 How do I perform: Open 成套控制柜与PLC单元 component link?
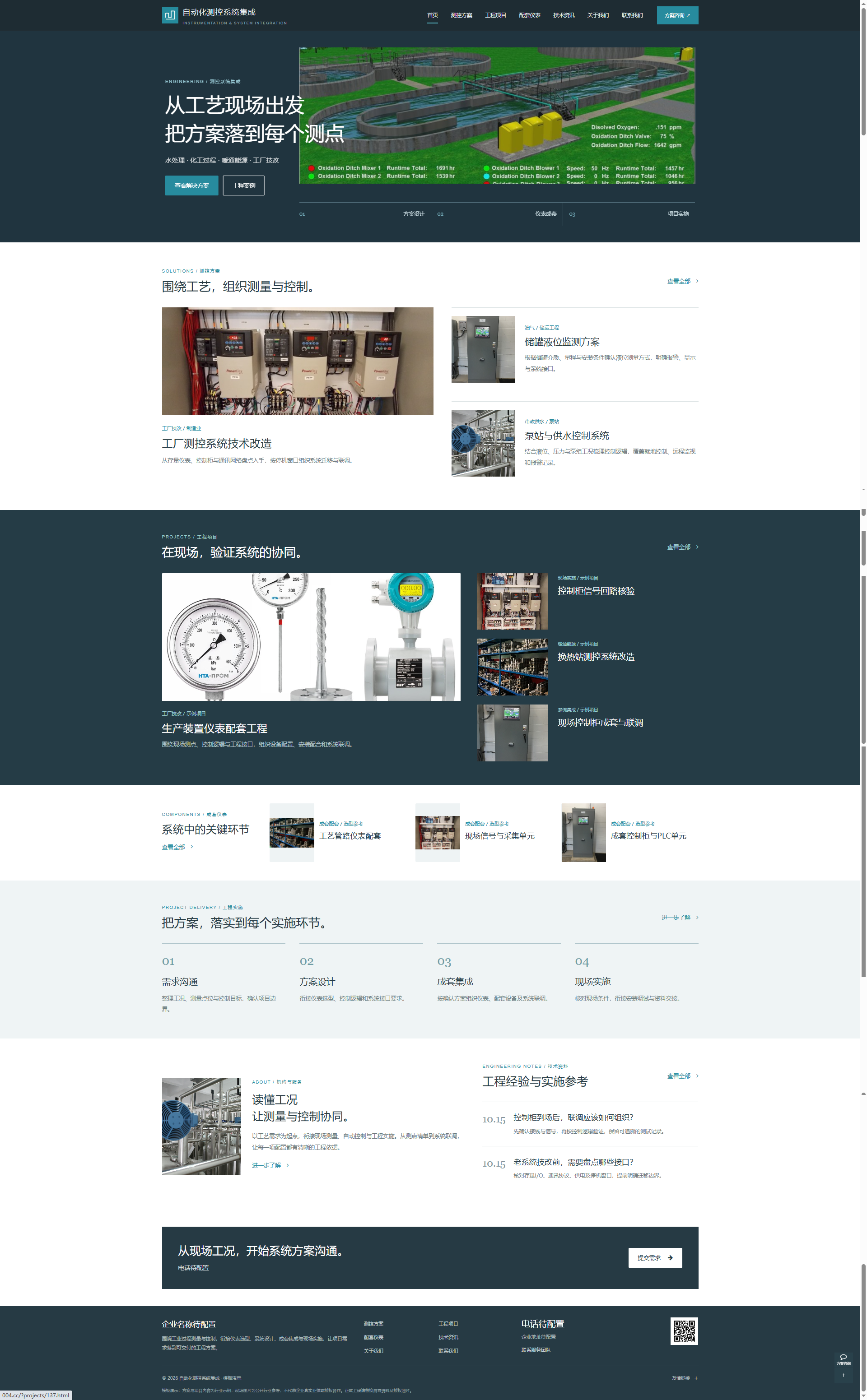[x=648, y=835]
